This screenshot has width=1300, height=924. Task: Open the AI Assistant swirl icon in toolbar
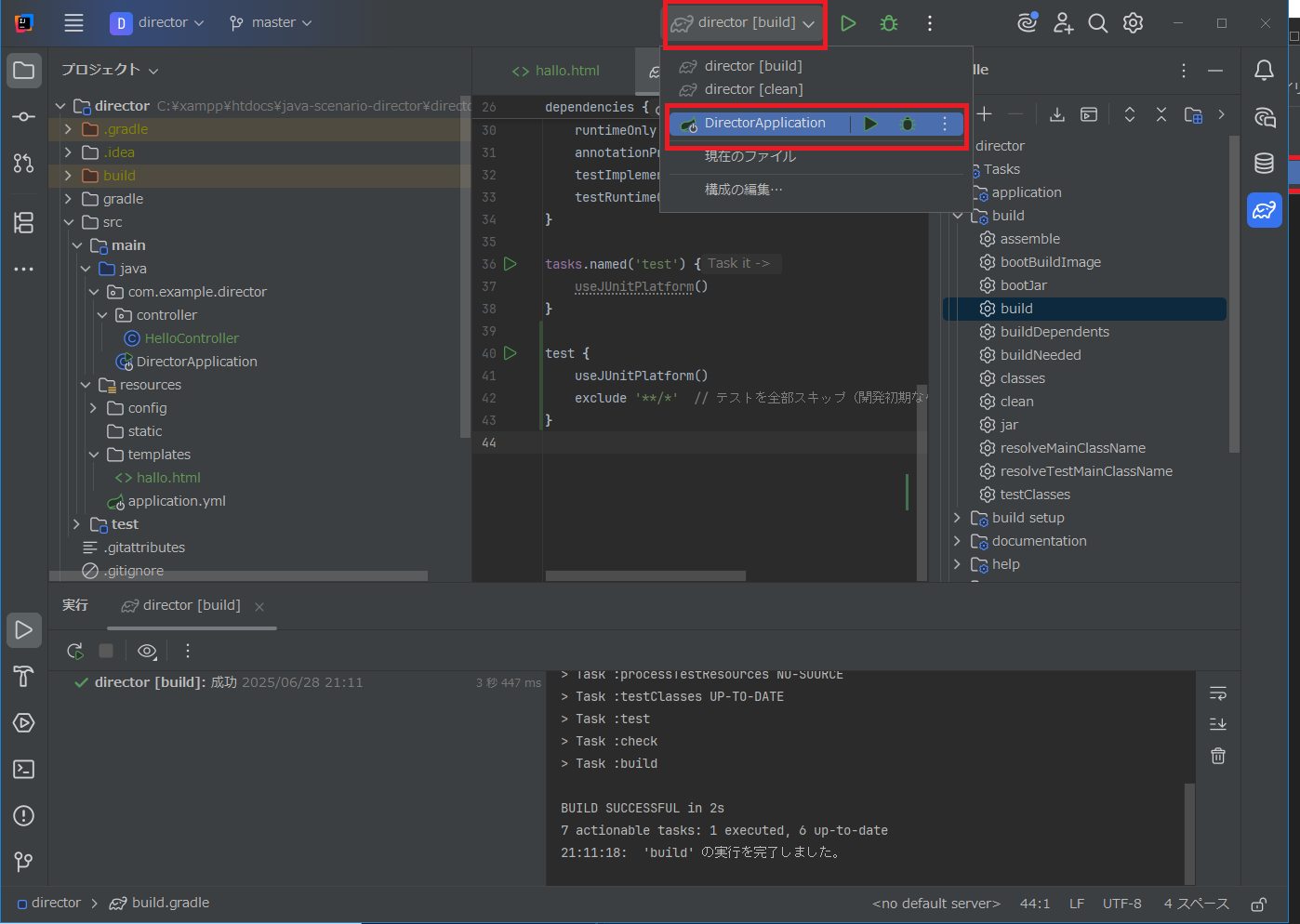tap(1027, 23)
